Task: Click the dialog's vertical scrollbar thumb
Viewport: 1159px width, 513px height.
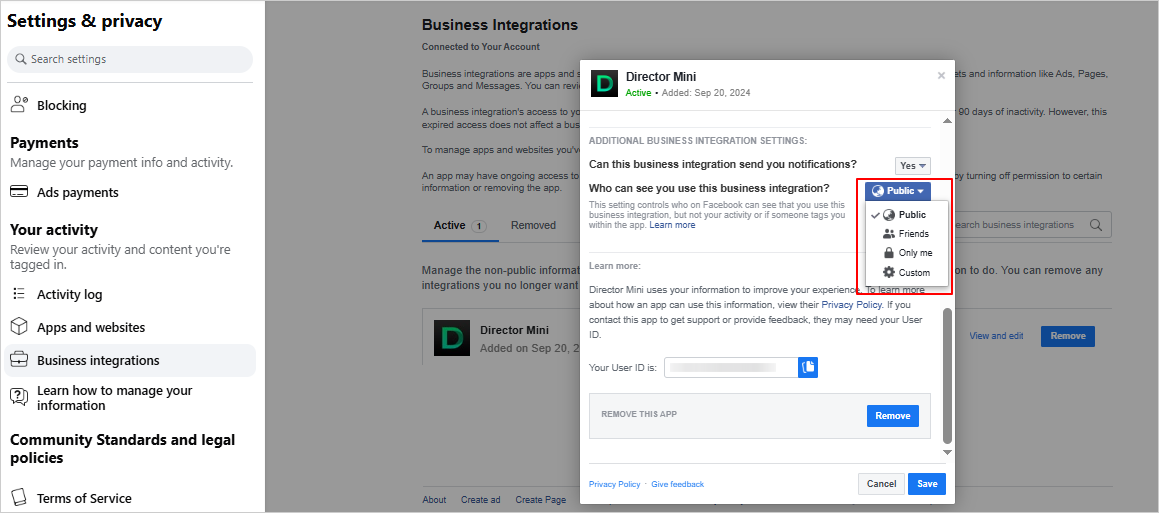Action: 947,375
